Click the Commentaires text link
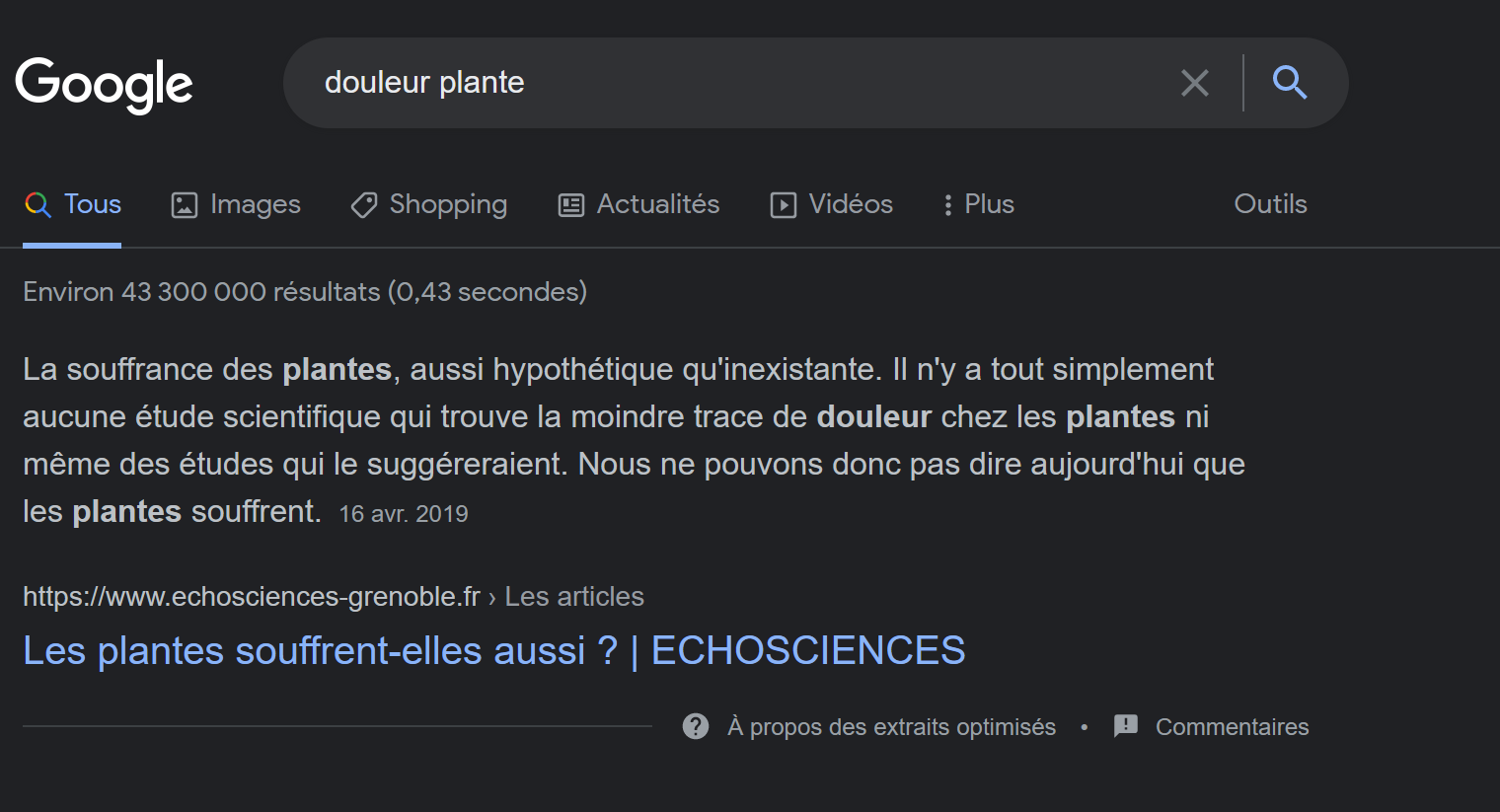This screenshot has height=812, width=1500. pos(1232,727)
